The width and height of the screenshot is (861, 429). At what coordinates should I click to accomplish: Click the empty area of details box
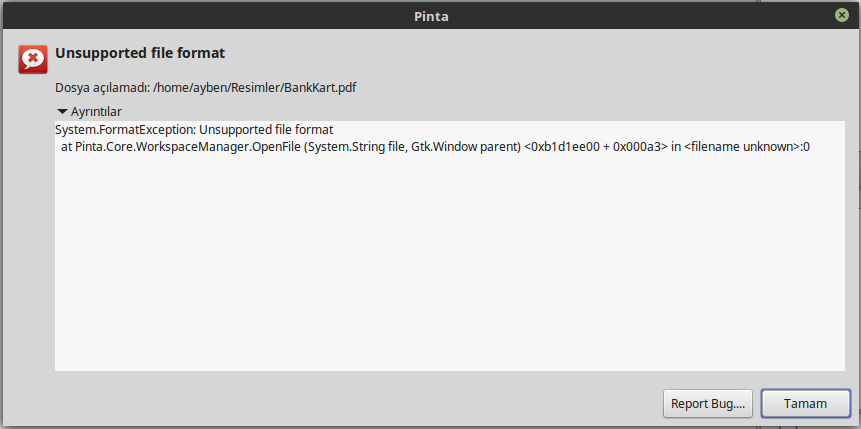point(450,264)
